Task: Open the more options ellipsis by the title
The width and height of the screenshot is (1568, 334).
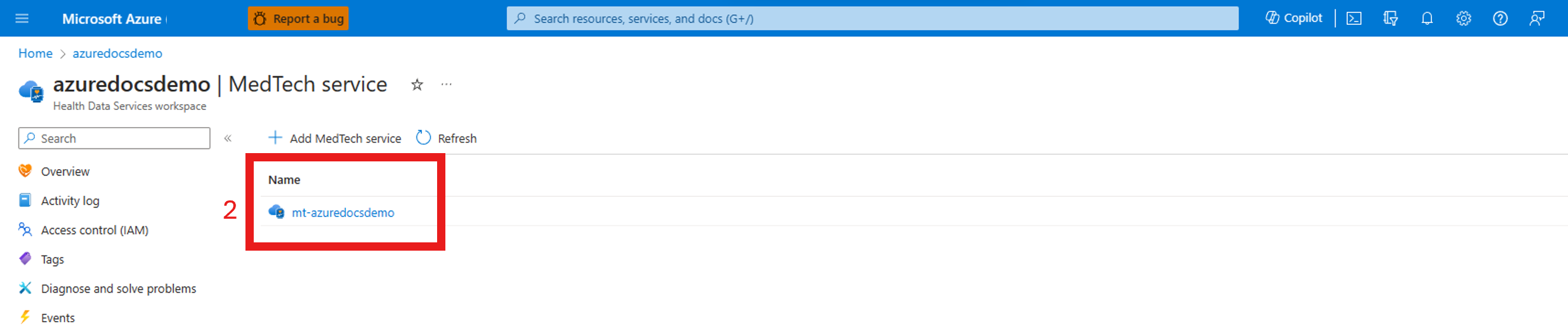Action: [x=446, y=85]
